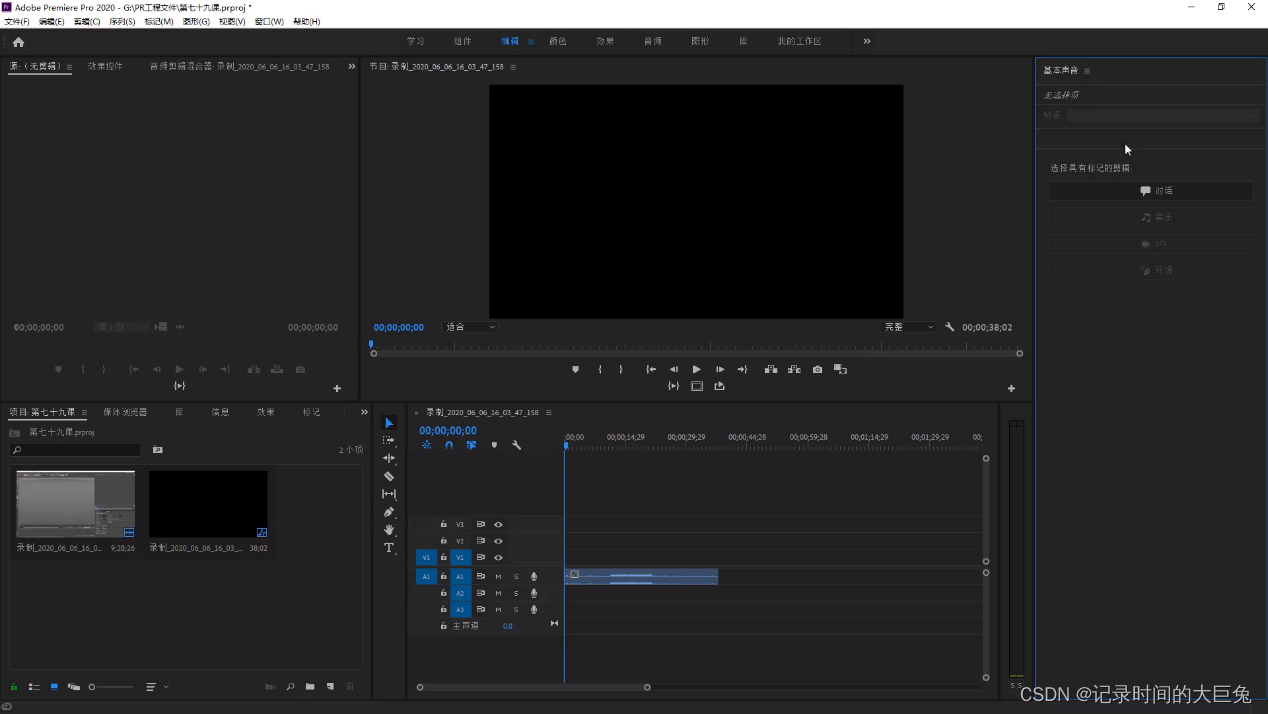Click the new search bin icon beside the search field
Image resolution: width=1268 pixels, height=714 pixels.
pyautogui.click(x=157, y=450)
